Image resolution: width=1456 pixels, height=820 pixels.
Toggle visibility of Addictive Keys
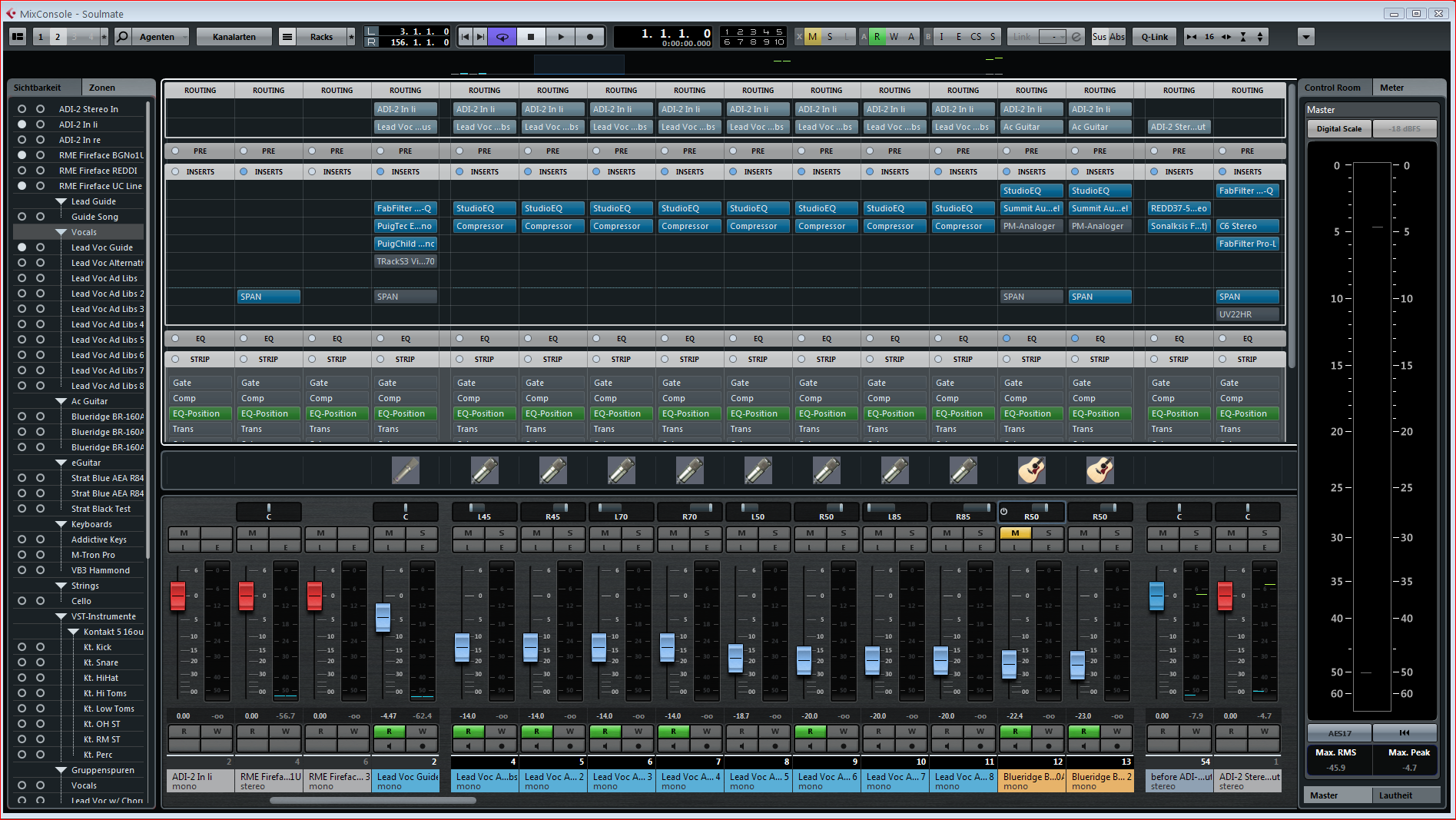[22, 539]
